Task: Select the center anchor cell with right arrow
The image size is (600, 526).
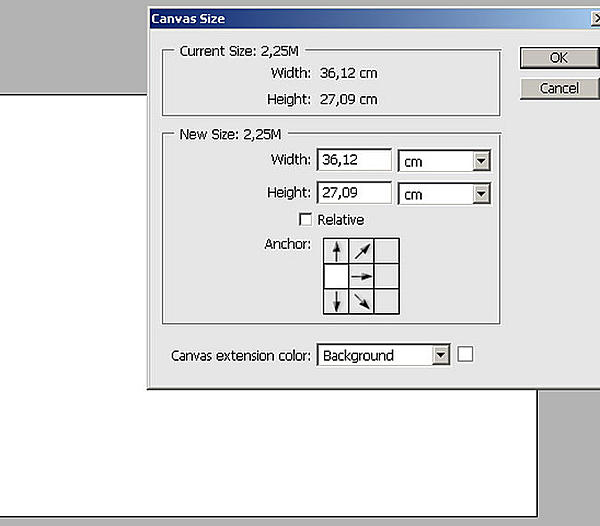Action: [x=361, y=276]
